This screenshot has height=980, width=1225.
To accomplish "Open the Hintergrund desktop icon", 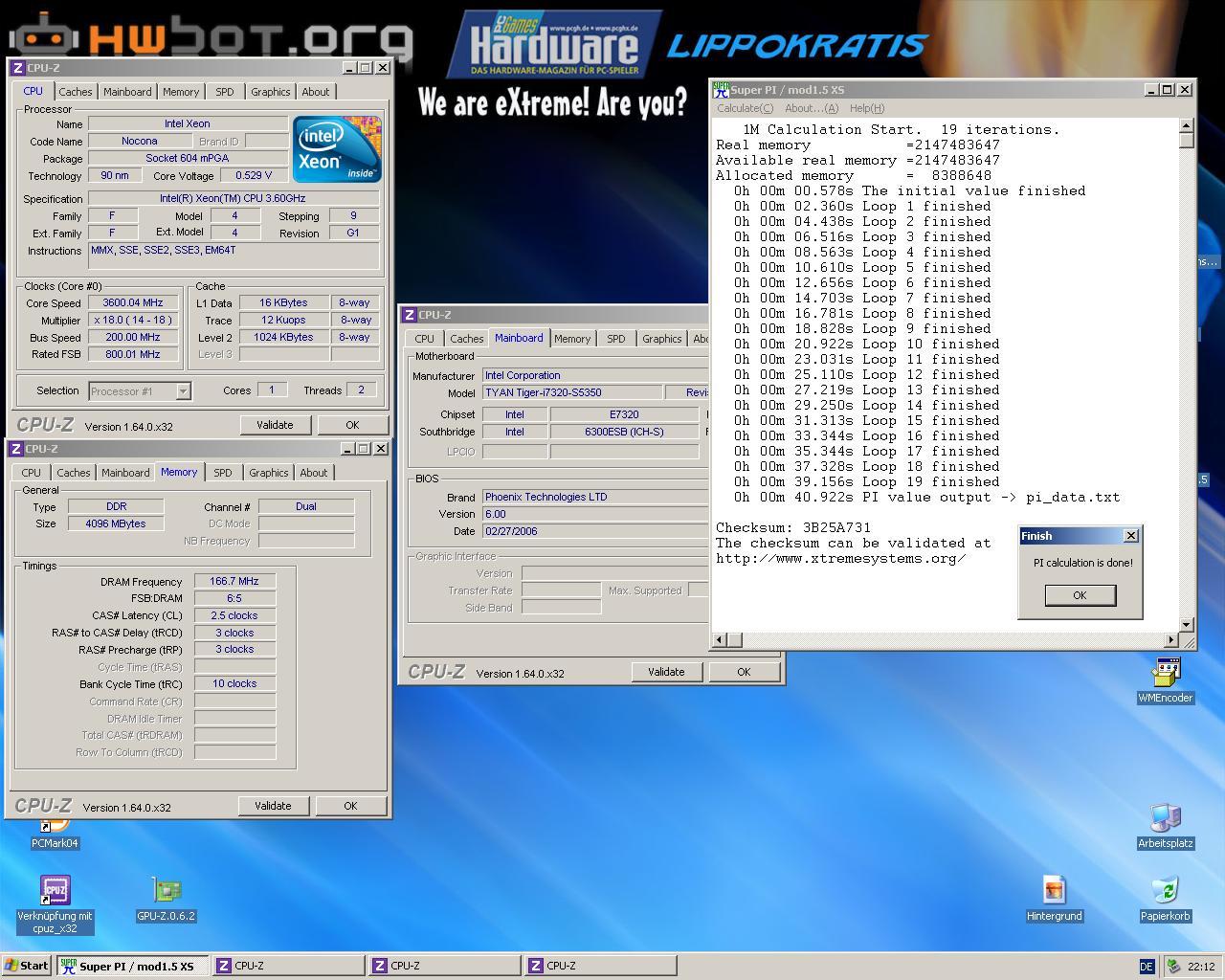I will click(1054, 899).
